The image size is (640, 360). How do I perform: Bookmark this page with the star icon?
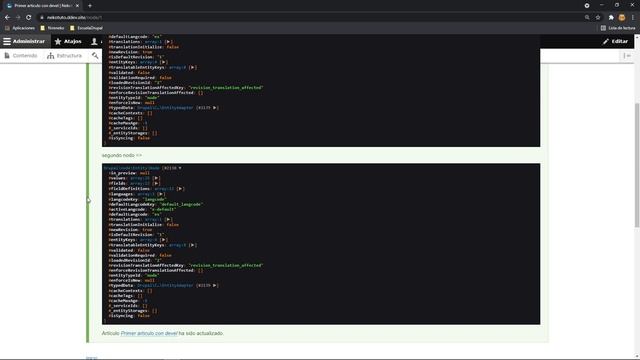[598, 18]
